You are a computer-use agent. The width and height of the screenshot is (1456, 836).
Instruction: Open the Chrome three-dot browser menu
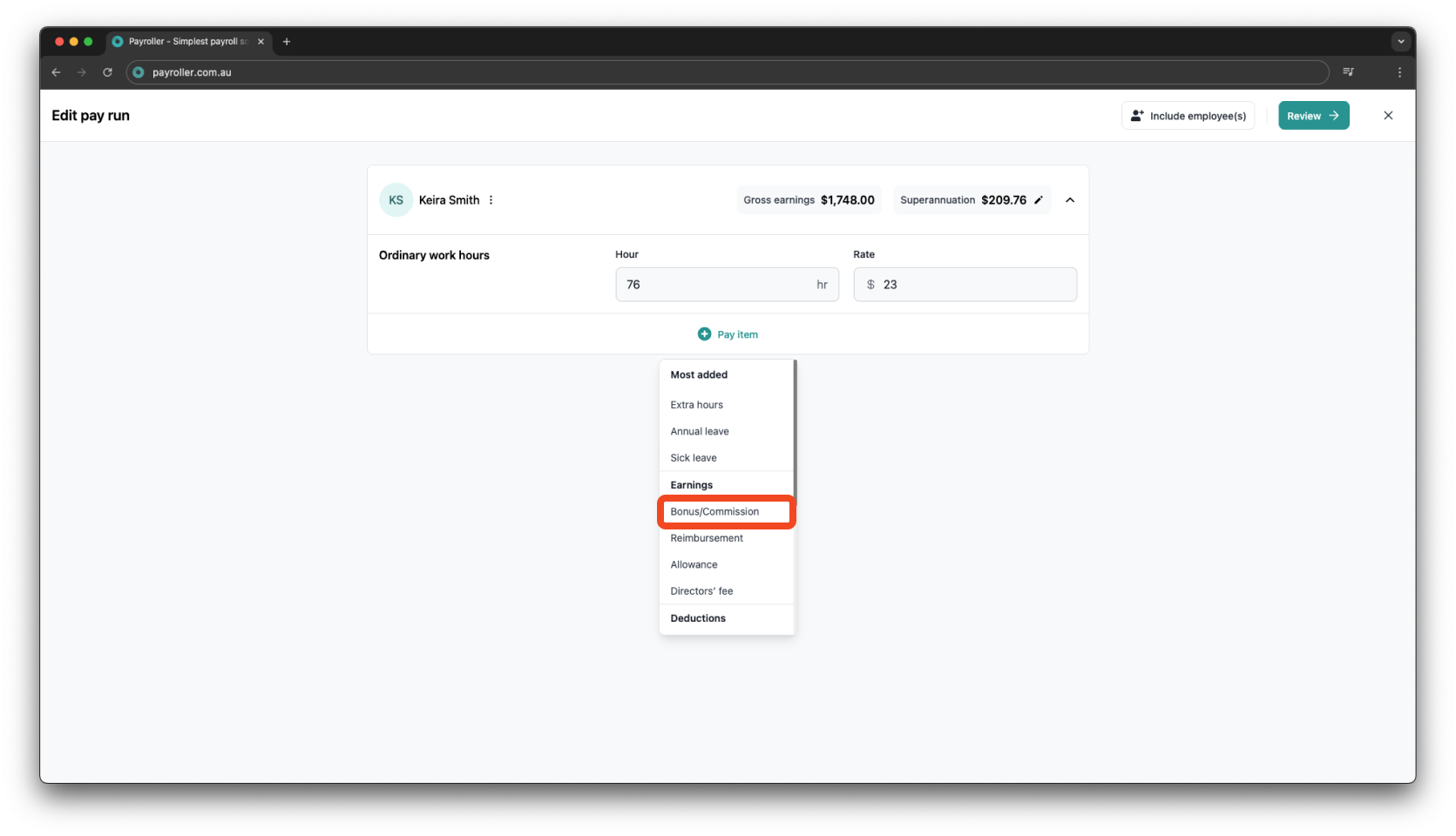pyautogui.click(x=1400, y=72)
